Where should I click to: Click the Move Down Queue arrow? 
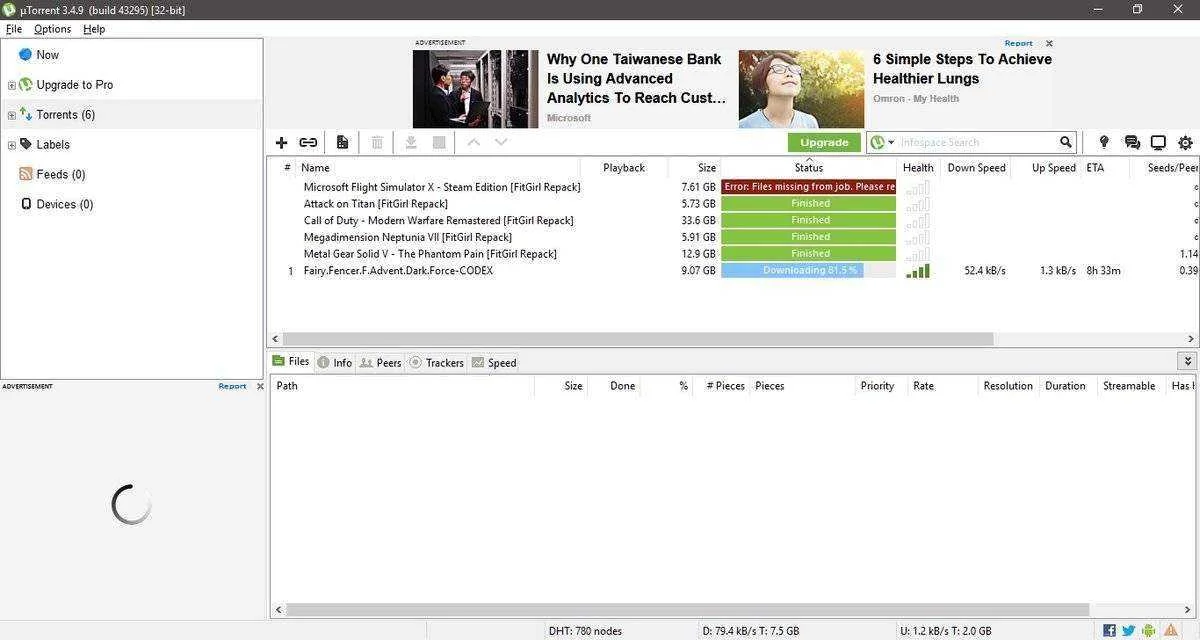(x=501, y=142)
